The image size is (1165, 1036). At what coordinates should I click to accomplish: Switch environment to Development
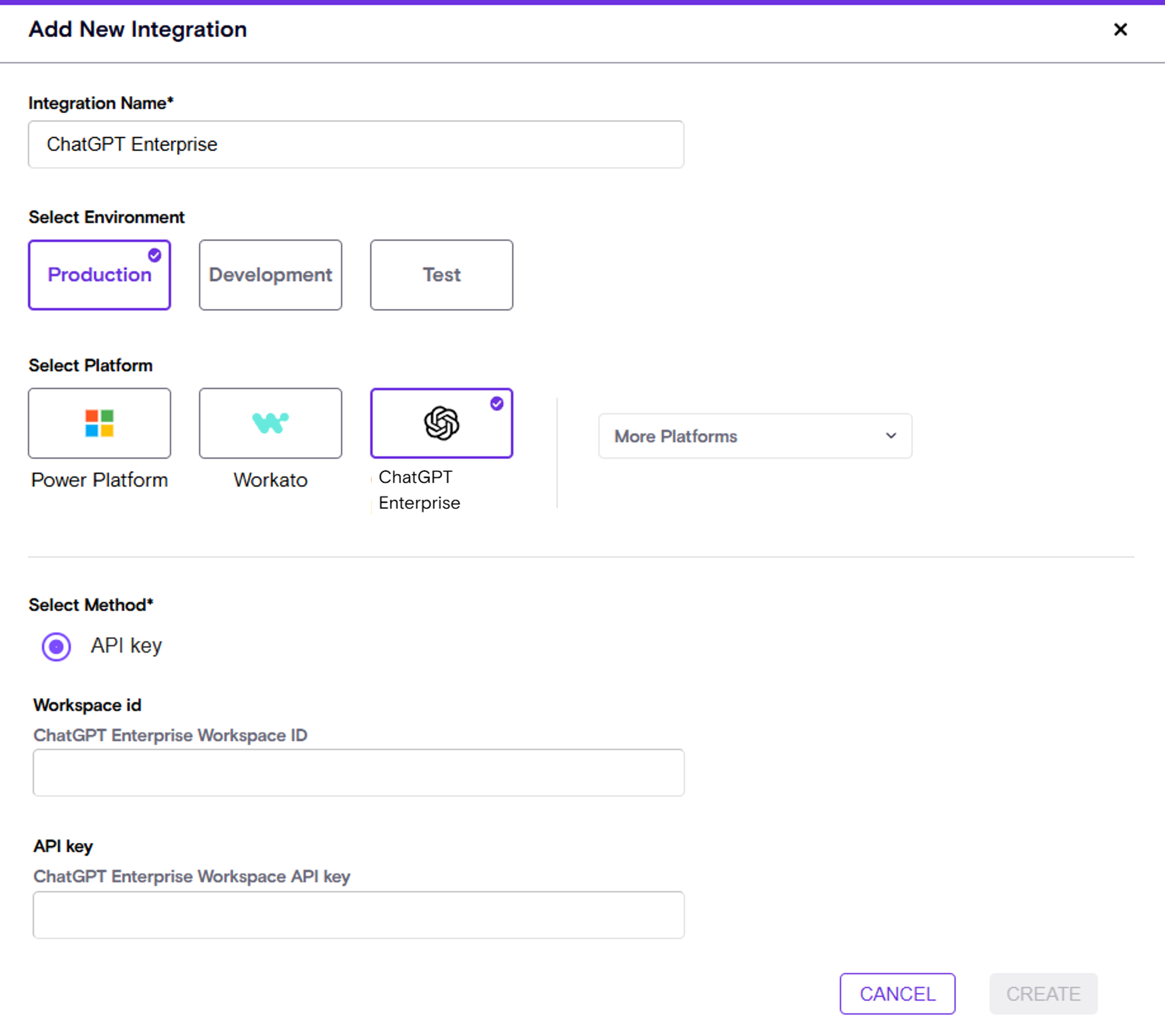click(270, 275)
